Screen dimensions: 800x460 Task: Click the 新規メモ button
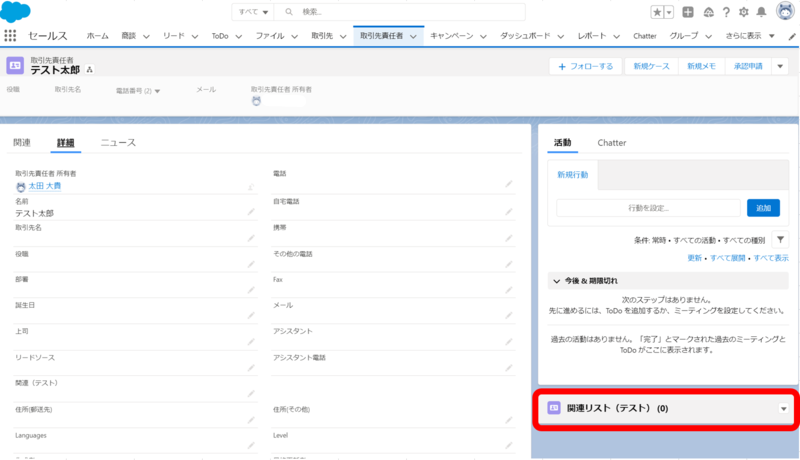pos(702,66)
